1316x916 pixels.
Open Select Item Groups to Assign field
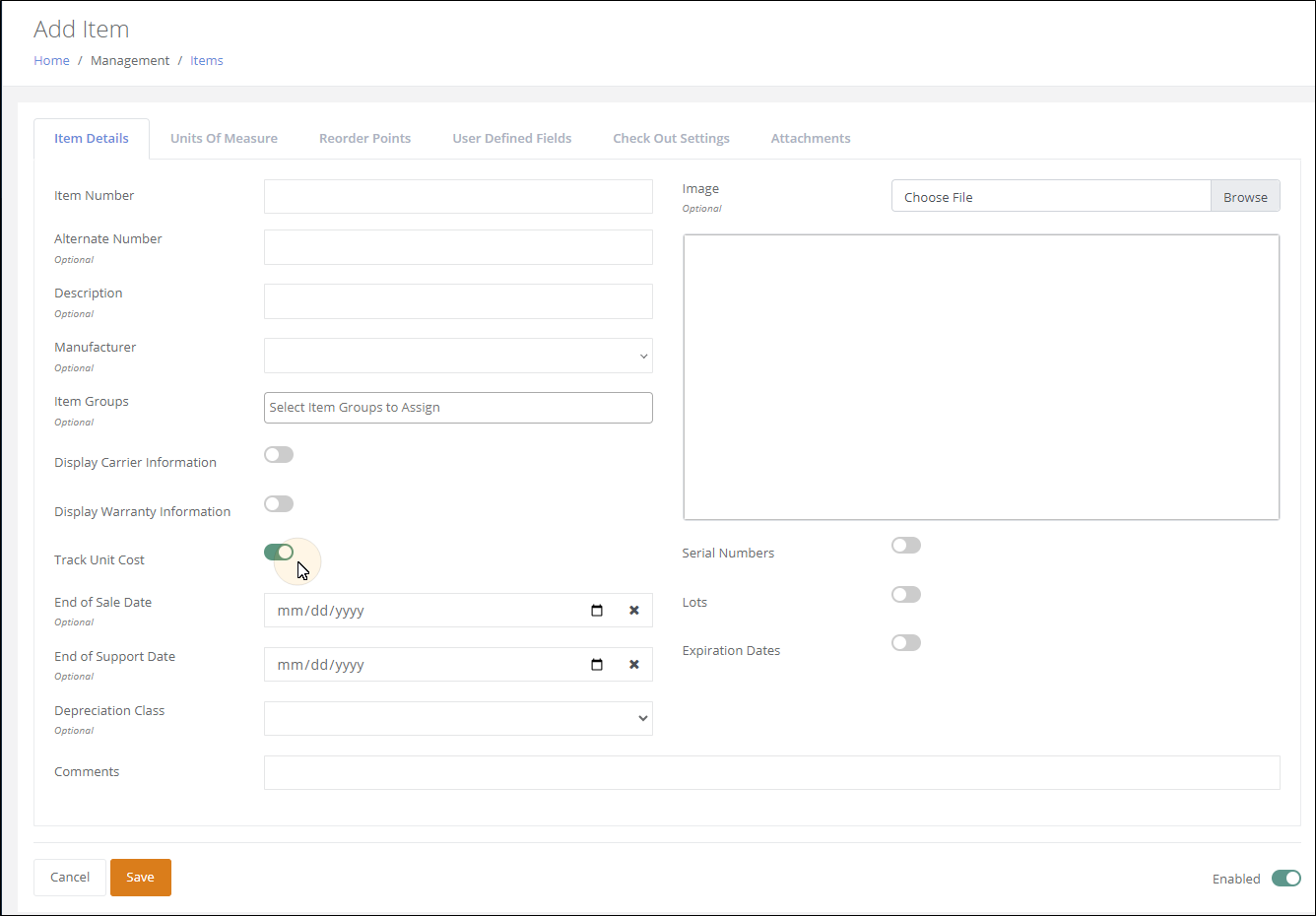click(458, 408)
